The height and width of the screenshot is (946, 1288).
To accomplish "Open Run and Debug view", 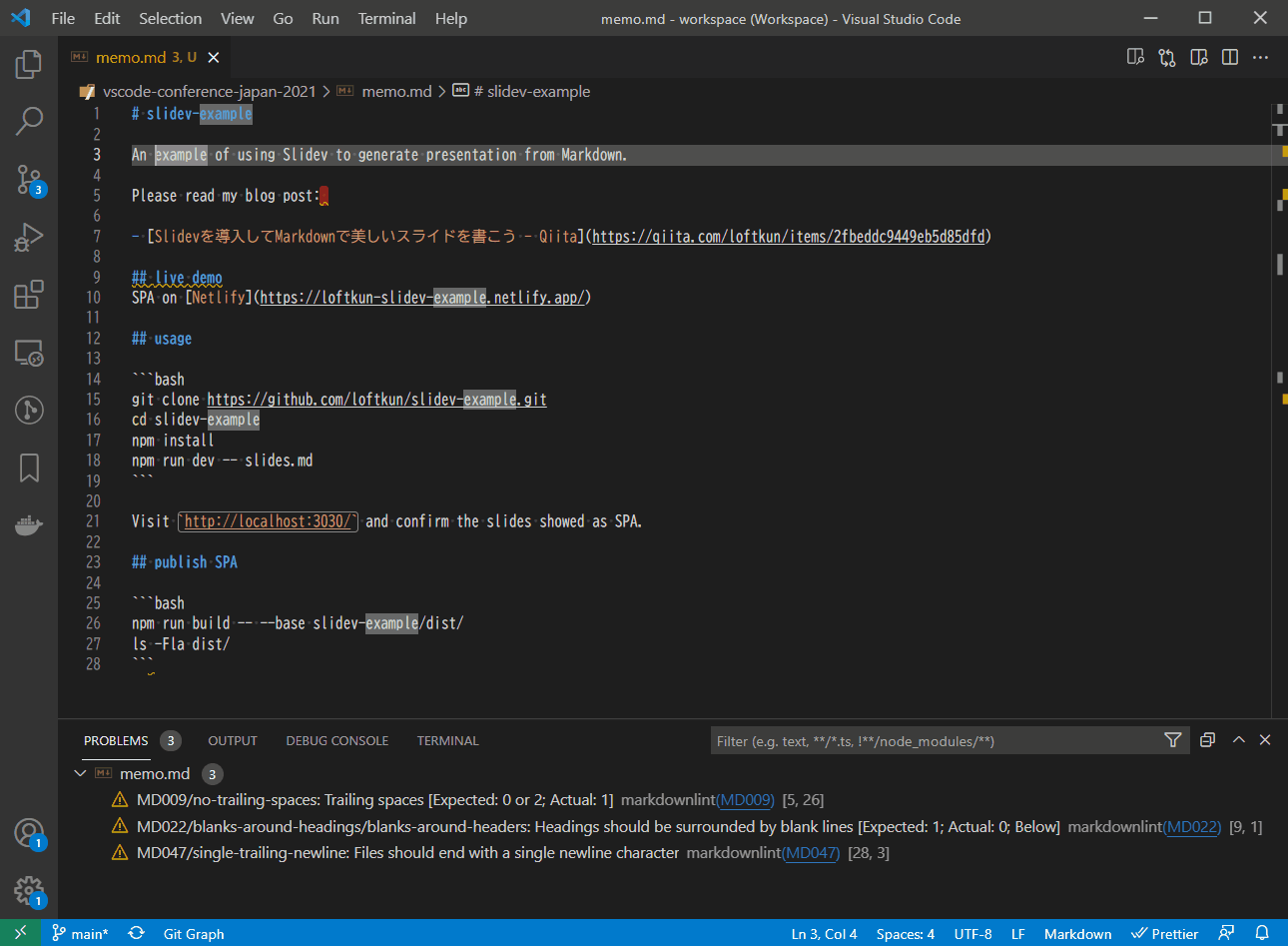I will (29, 237).
